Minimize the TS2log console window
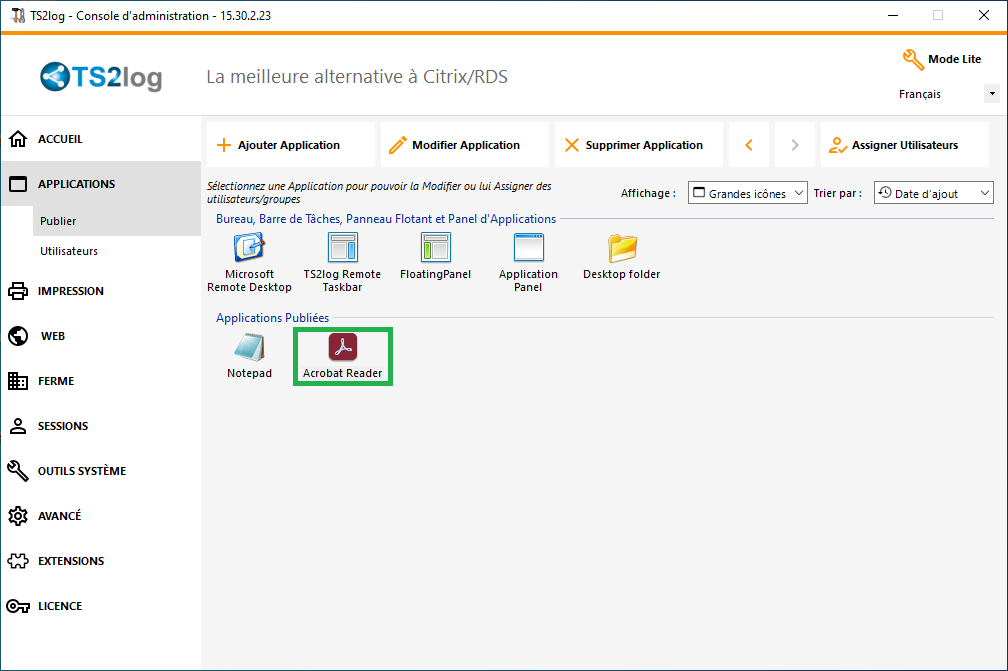Screen dimensions: 1008x671 tap(893, 15)
